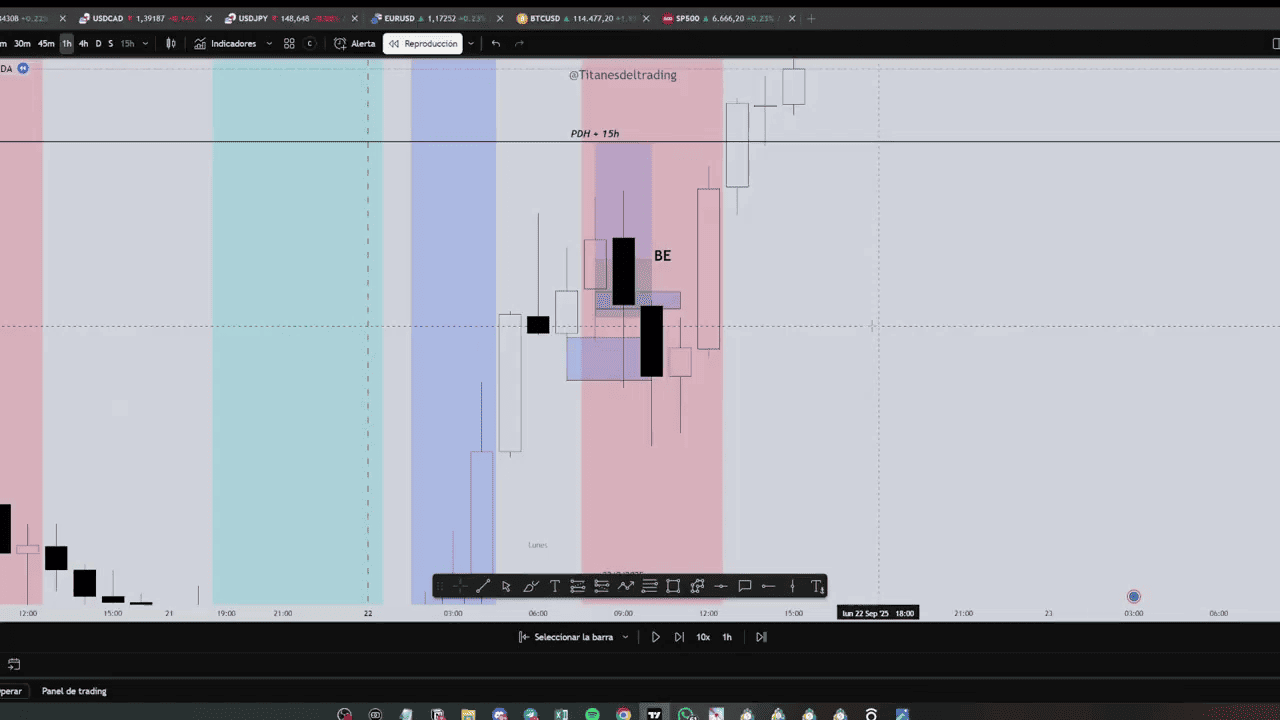1280x720 pixels.
Task: Expand the timeframe list chevron after 15h
Action: point(145,43)
